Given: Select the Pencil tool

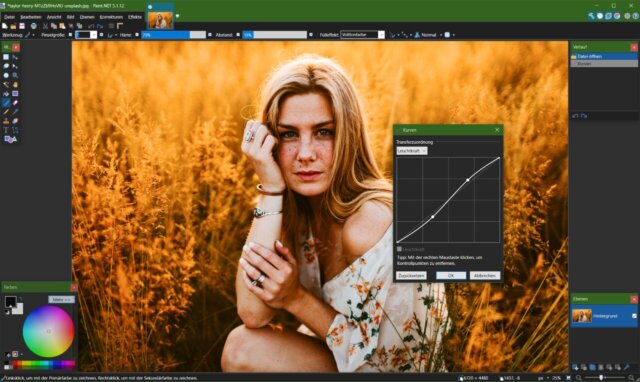Looking at the screenshot, I should (x=6, y=112).
